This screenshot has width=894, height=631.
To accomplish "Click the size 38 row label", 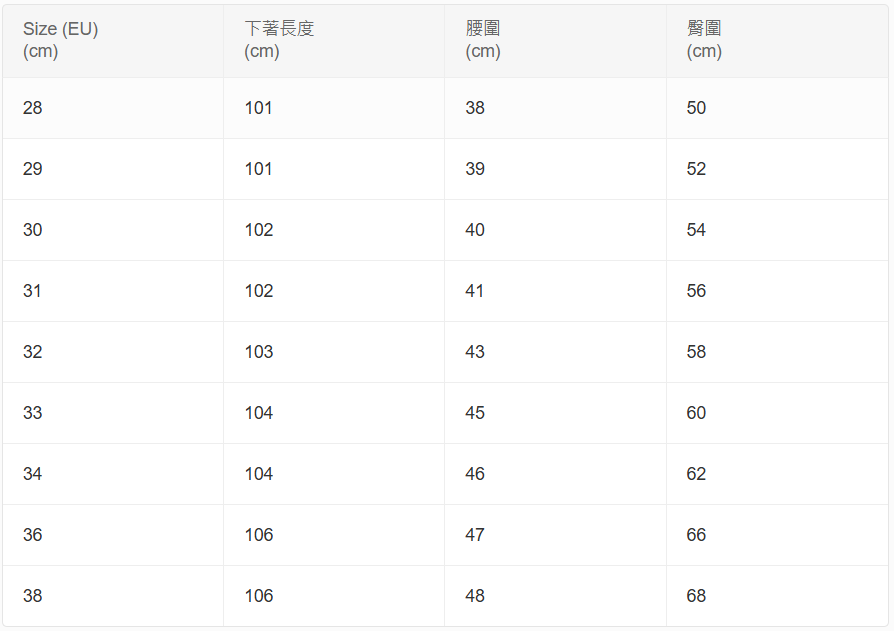I will coord(33,596).
